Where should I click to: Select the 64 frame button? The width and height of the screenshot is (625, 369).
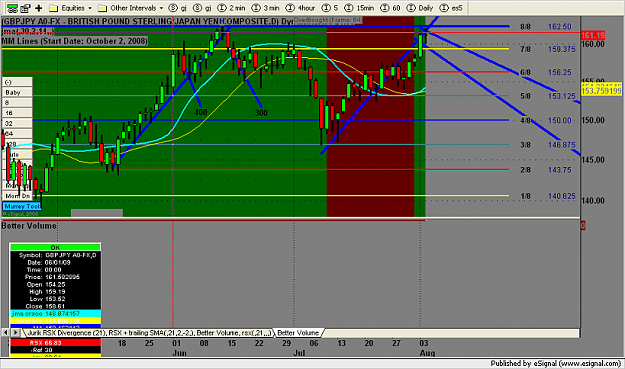(x=18, y=134)
